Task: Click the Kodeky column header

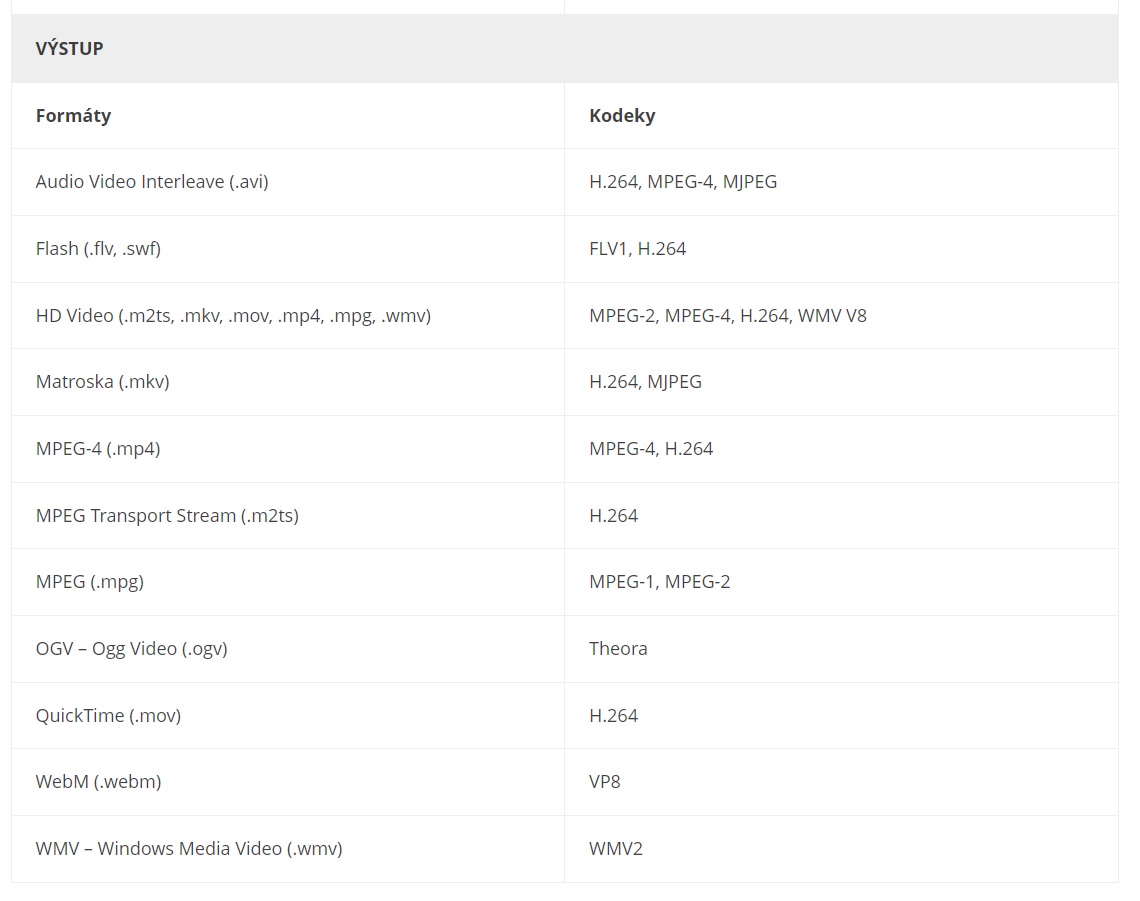Action: (x=841, y=116)
